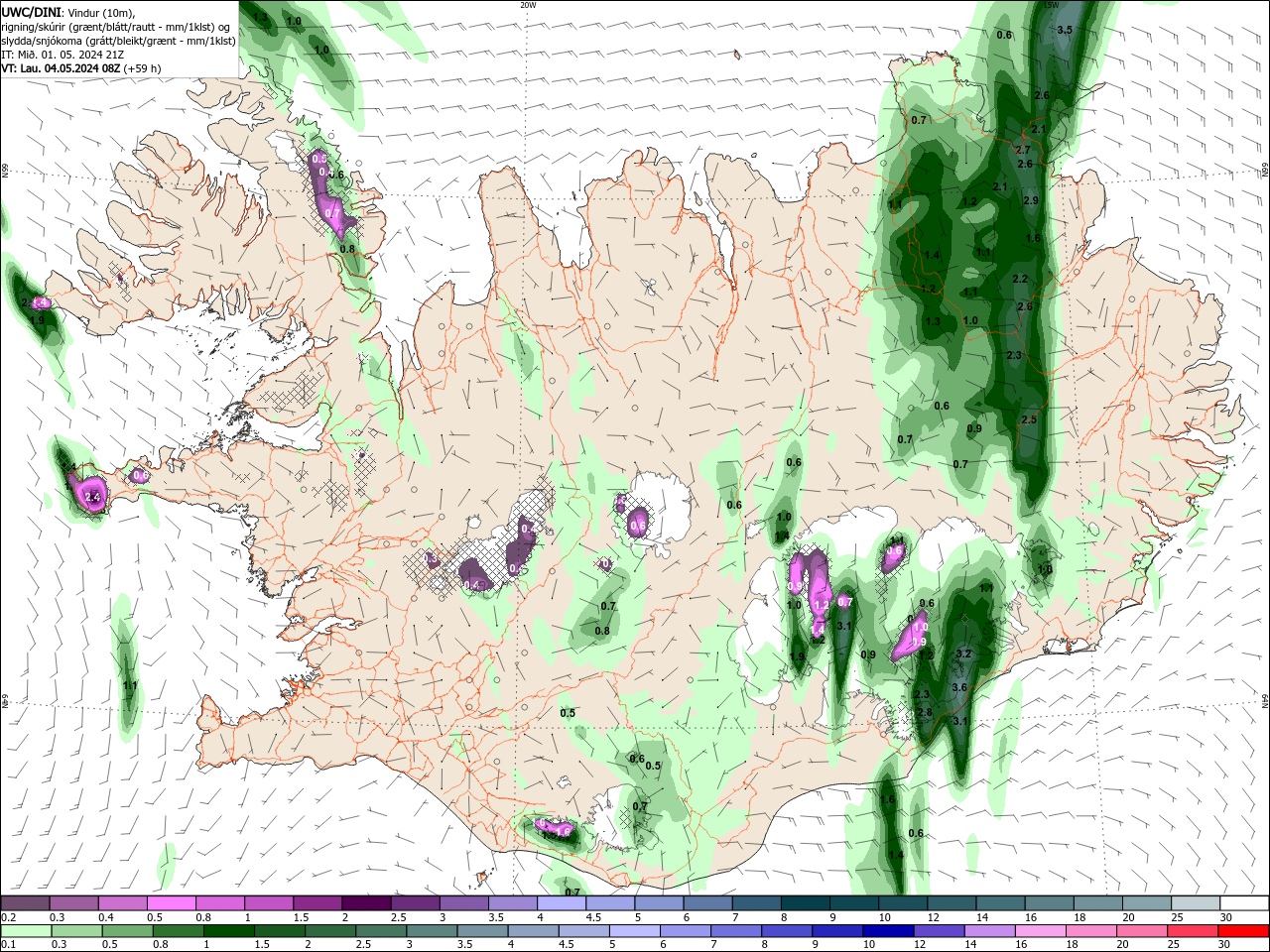
Task: Pick the top legend swatch between 0.3 and 0.4
Action: pos(74,903)
